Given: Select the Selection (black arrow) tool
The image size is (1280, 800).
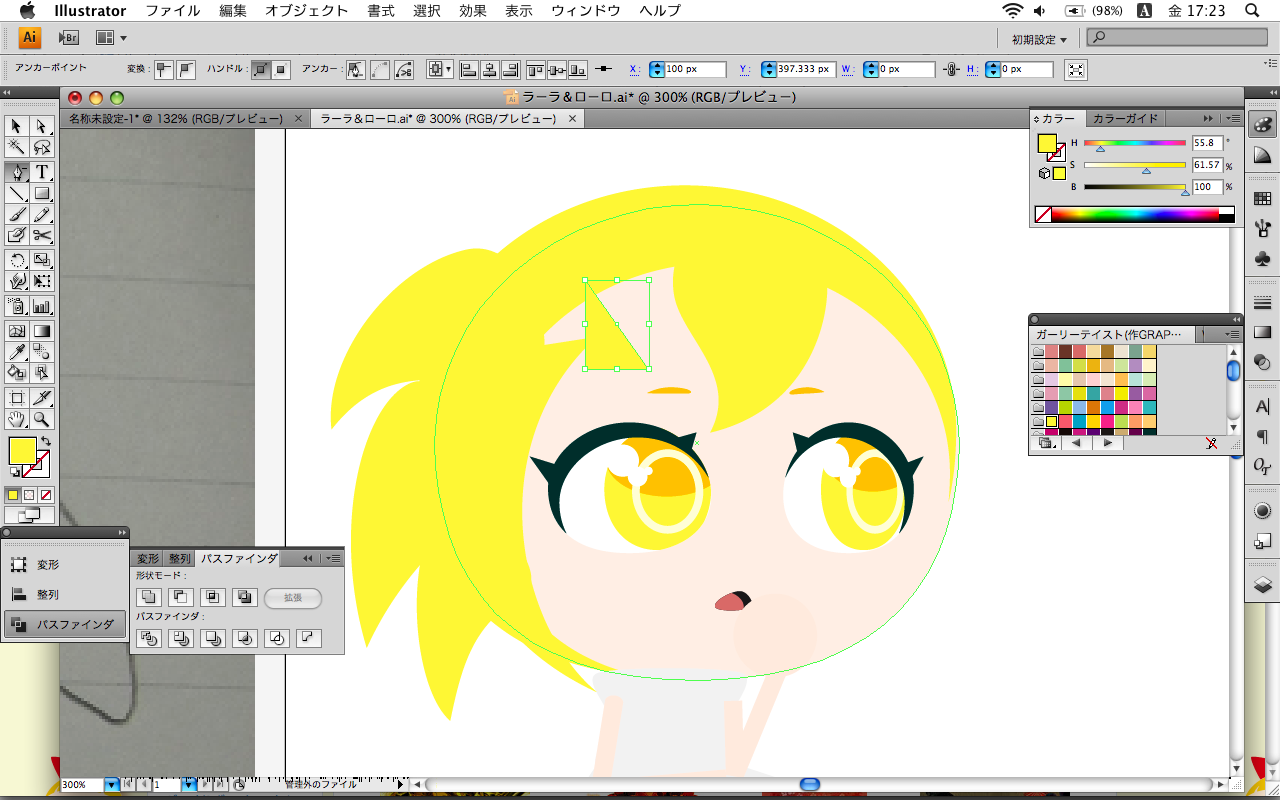Looking at the screenshot, I should point(17,126).
